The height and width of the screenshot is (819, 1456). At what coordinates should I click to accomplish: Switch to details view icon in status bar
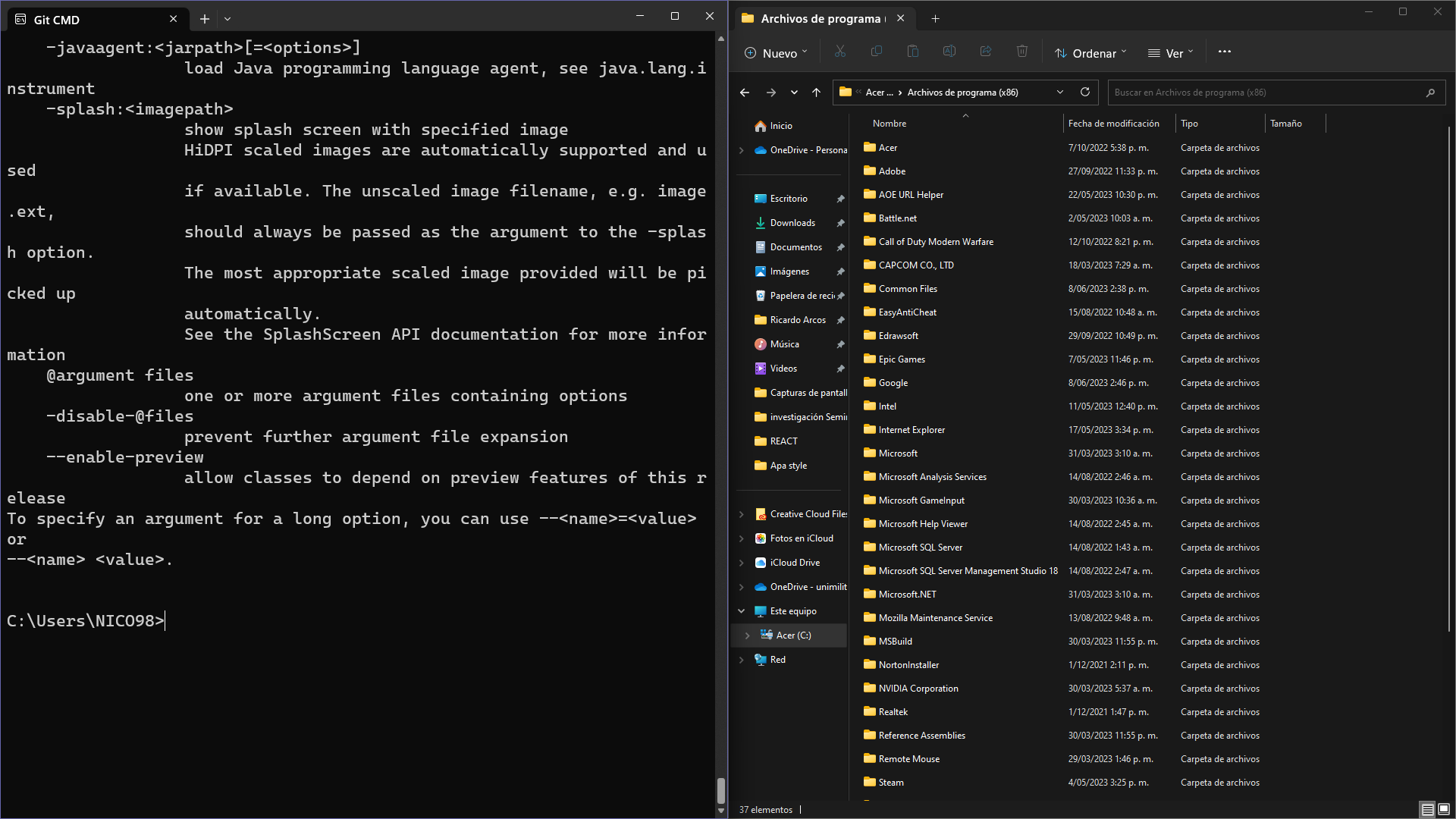[1427, 810]
